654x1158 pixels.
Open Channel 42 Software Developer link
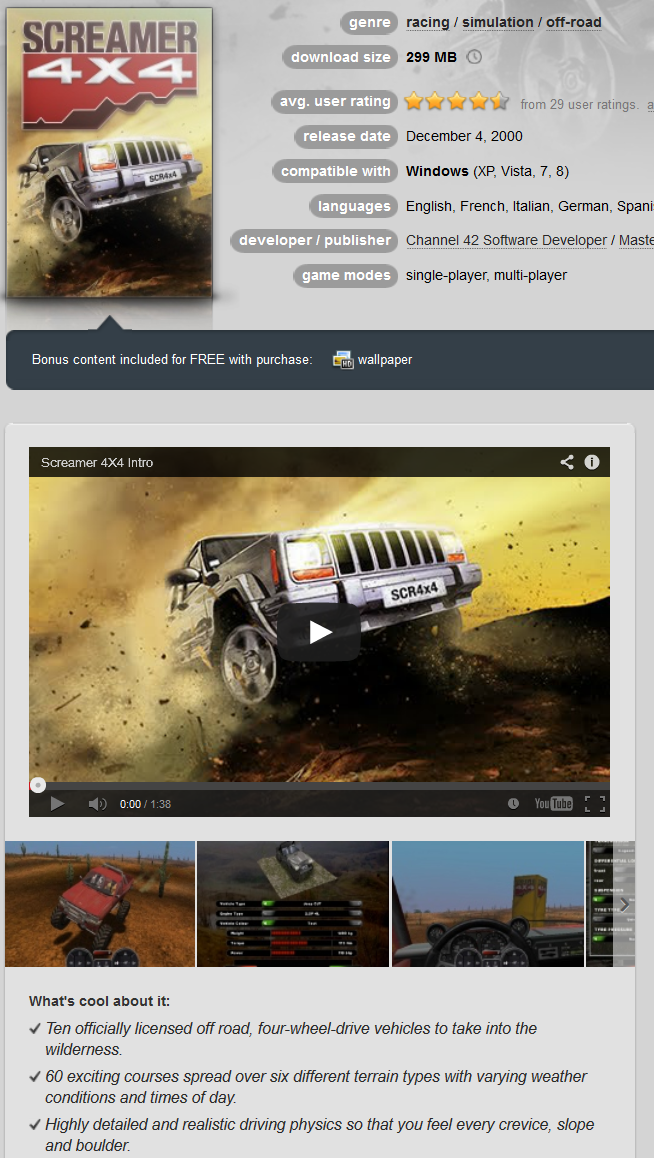tap(506, 240)
